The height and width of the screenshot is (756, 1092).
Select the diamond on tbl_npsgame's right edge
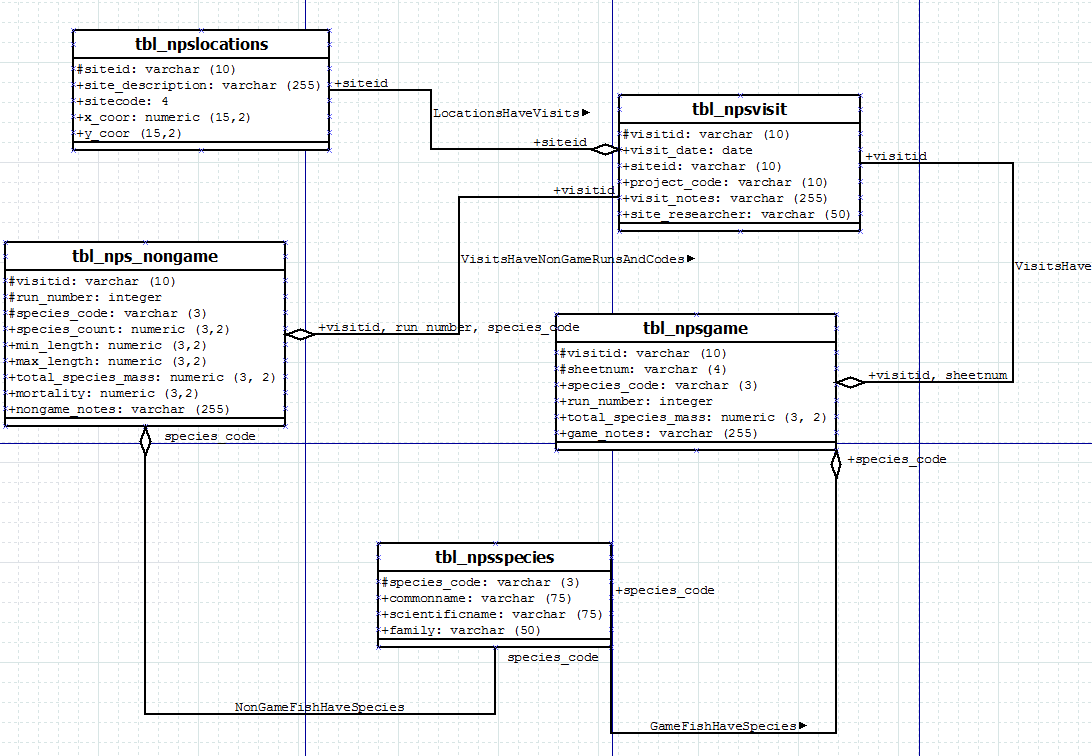[x=850, y=382]
